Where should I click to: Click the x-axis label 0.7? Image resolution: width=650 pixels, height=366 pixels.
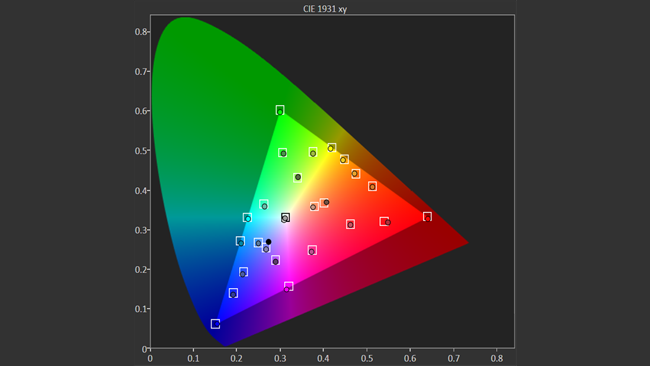[454, 358]
